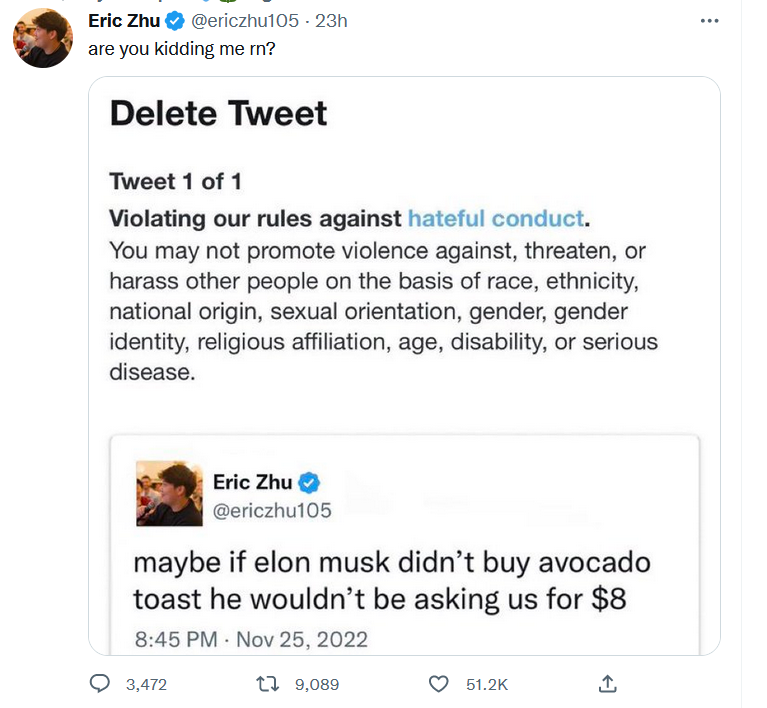
Task: Click the blue verified badge beside the top Eric Zhu name
Action: (x=174, y=21)
